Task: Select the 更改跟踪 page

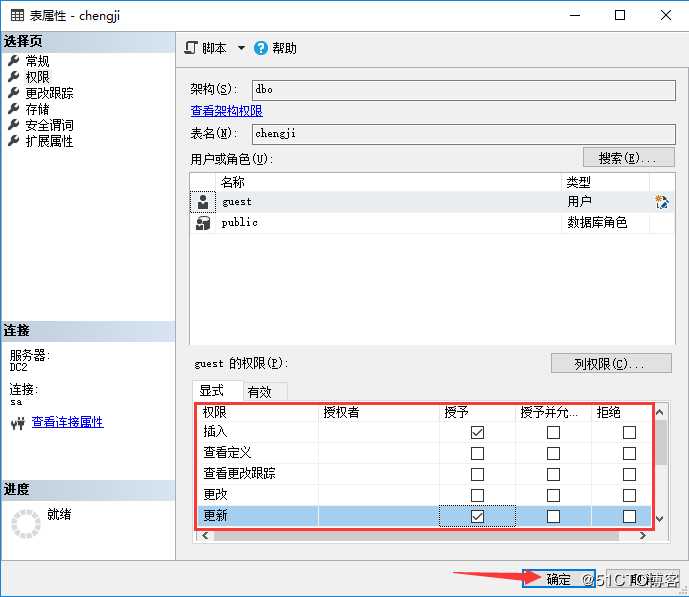Action: point(49,93)
